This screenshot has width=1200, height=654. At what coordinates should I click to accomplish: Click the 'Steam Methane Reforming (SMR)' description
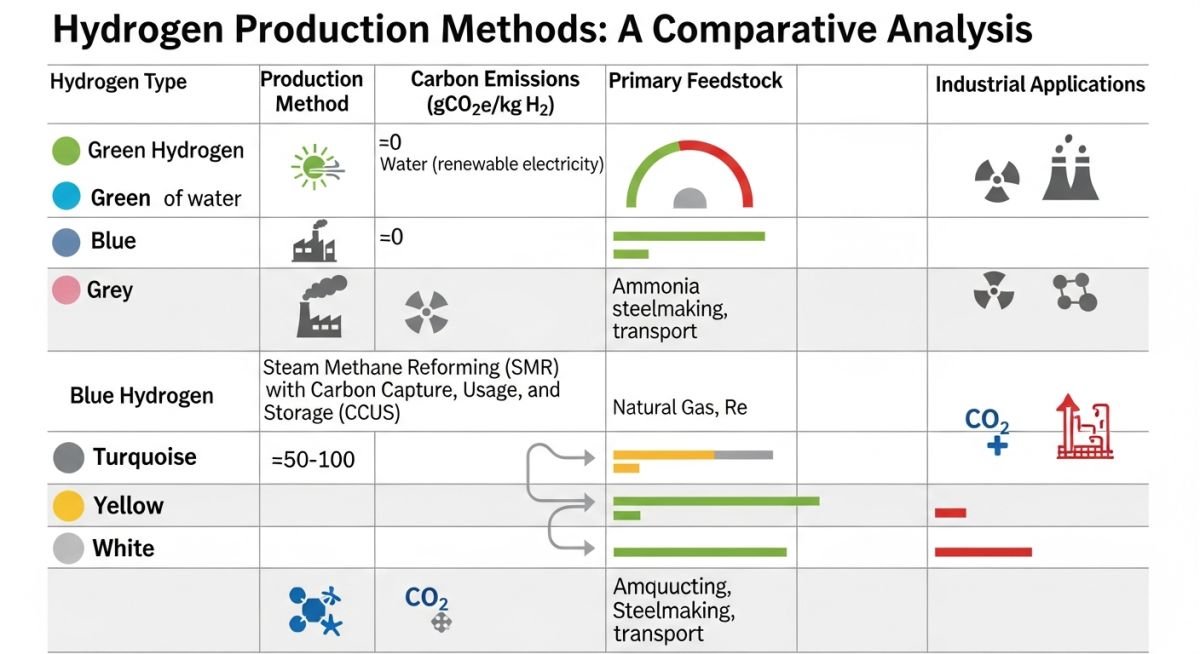[412, 390]
